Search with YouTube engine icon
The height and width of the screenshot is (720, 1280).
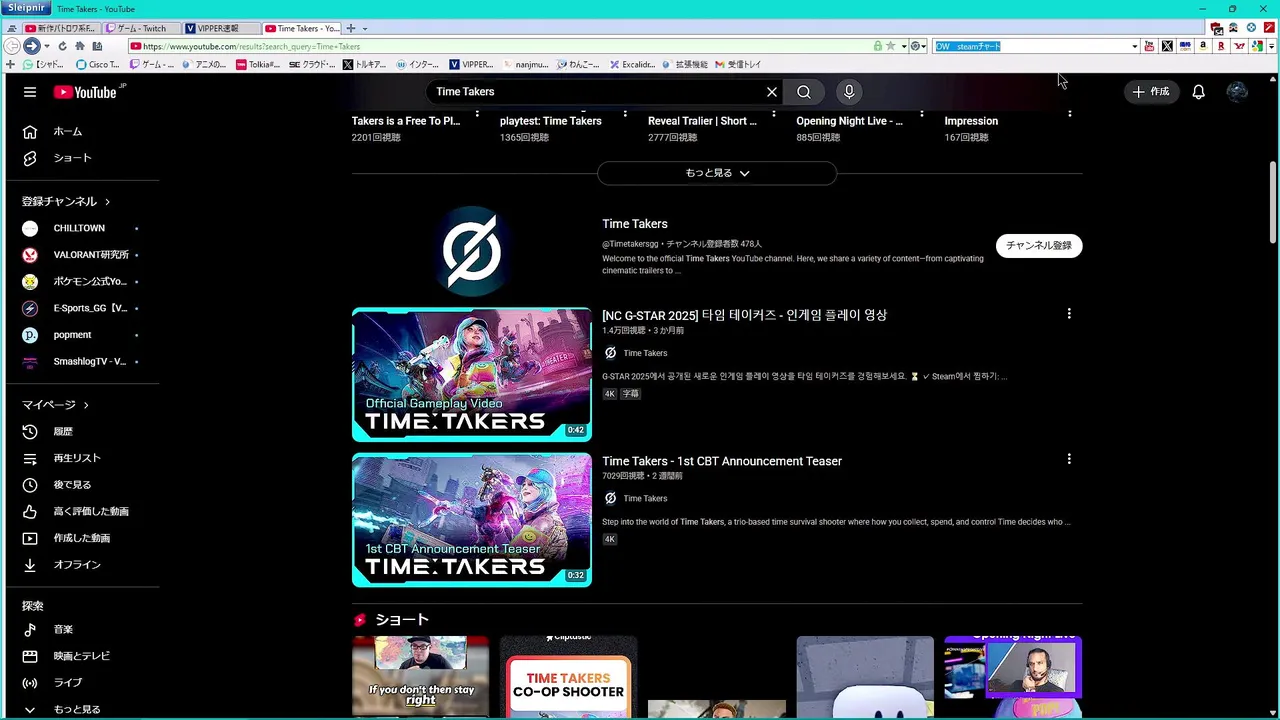(1149, 46)
